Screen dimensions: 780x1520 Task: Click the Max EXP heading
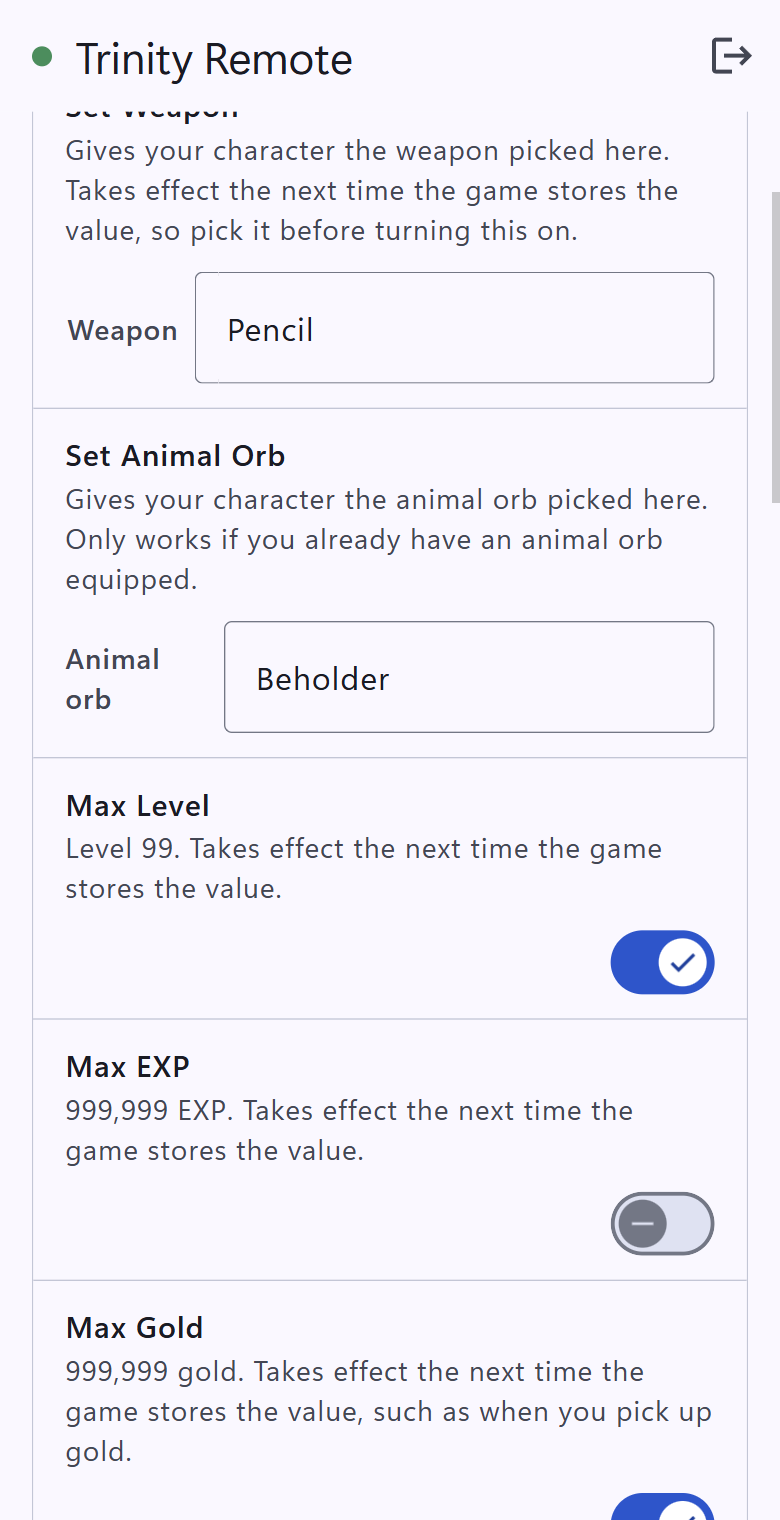click(128, 1067)
